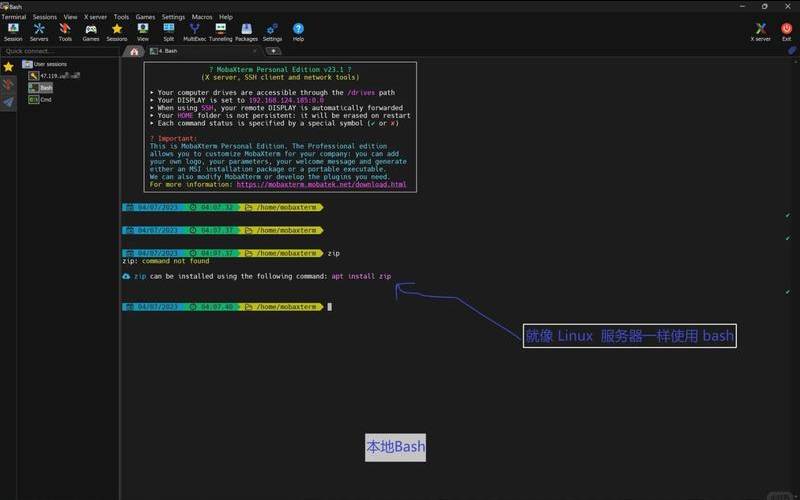The image size is (800, 500).
Task: Go to the Home tab icon
Action: 134,52
